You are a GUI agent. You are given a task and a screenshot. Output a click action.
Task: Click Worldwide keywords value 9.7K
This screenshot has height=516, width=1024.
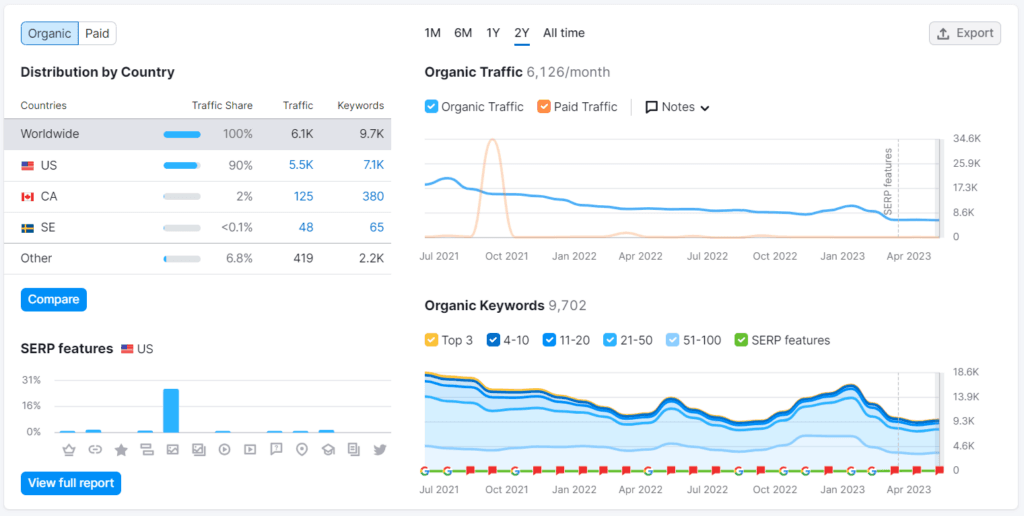[373, 134]
